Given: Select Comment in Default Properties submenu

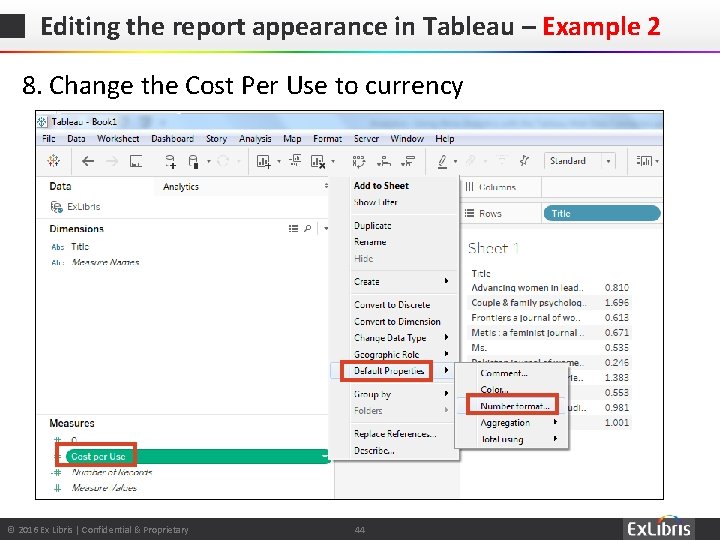Looking at the screenshot, I should point(504,373).
